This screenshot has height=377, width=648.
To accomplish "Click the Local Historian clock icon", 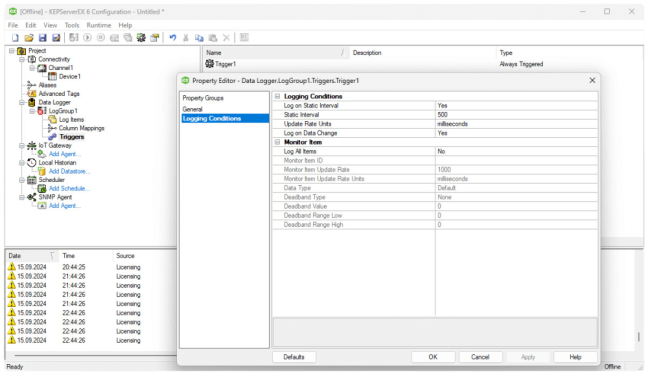I will (x=32, y=162).
